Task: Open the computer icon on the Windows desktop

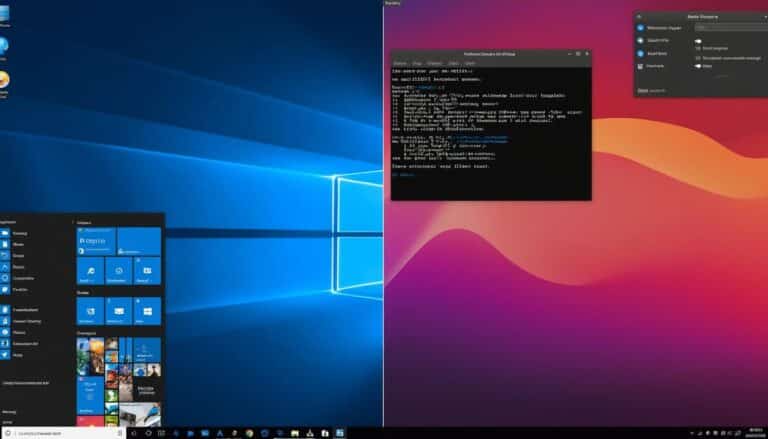Action: point(4,14)
